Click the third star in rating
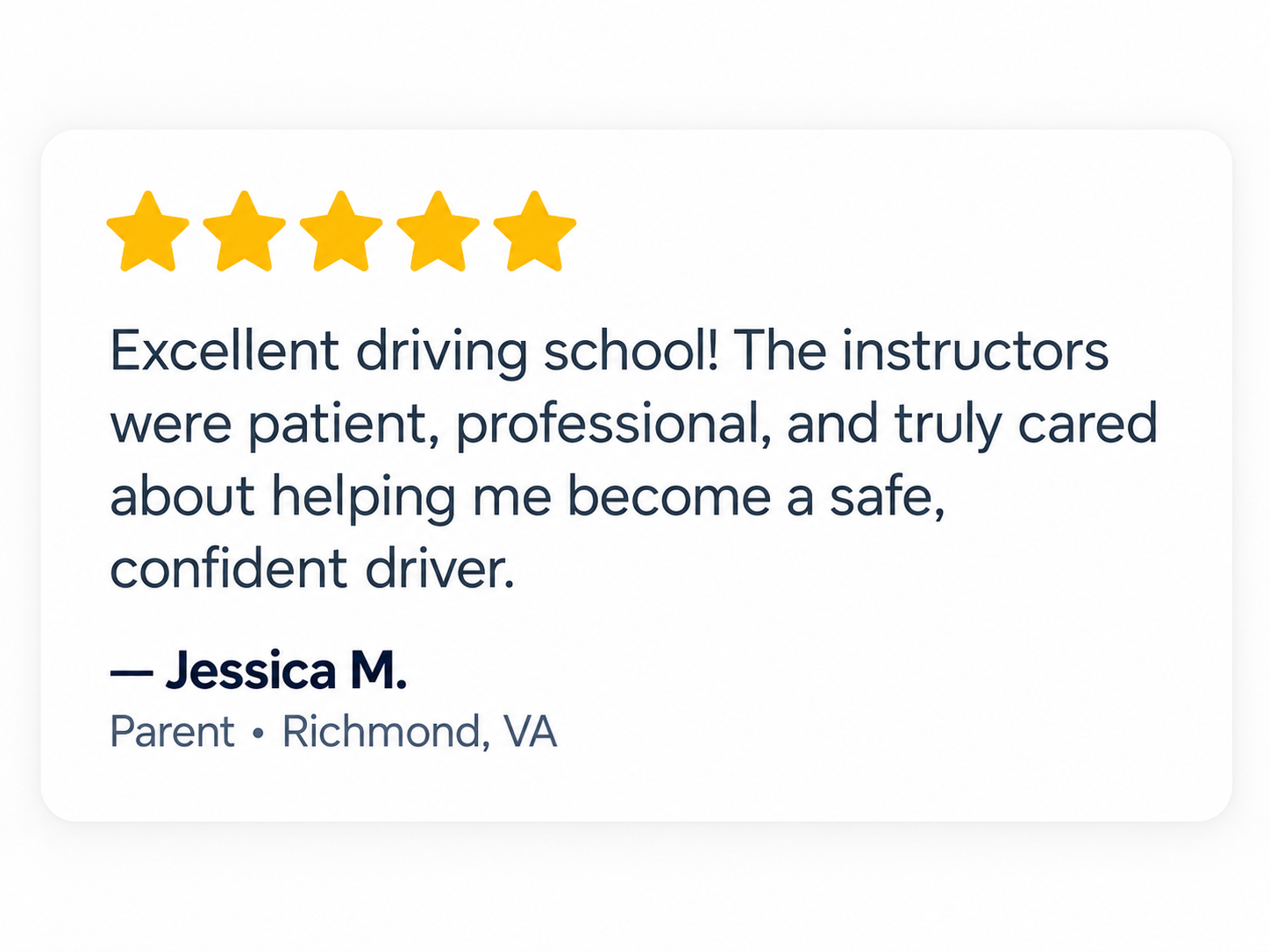 tap(341, 231)
